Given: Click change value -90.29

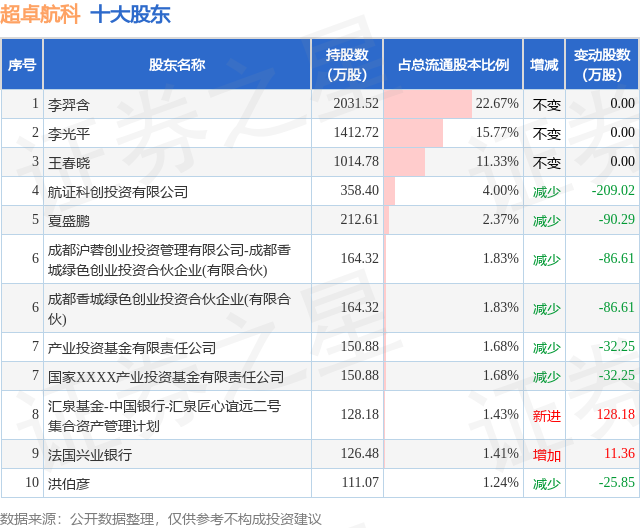Looking at the screenshot, I should [x=616, y=219].
